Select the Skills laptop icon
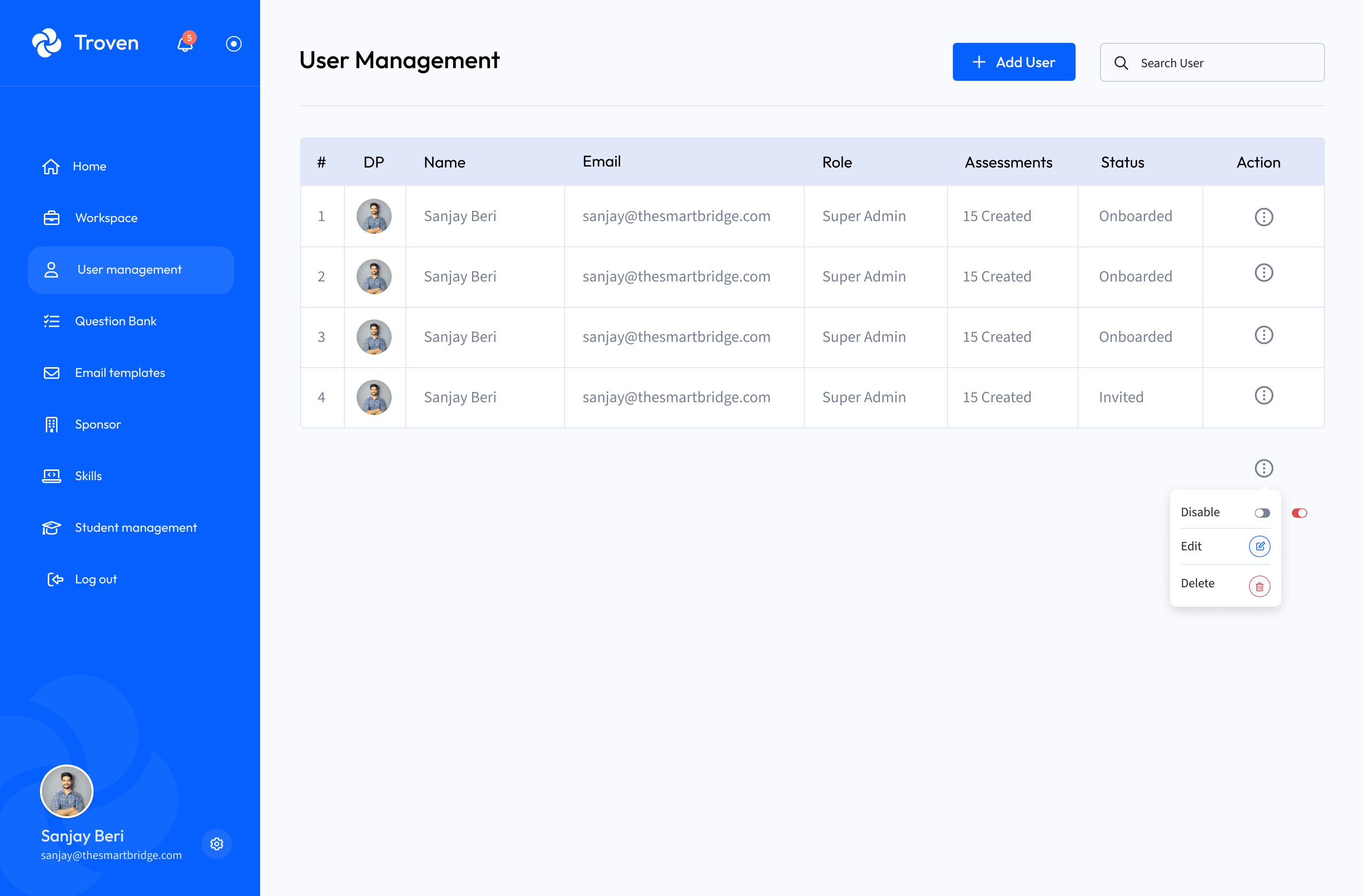 (x=52, y=475)
